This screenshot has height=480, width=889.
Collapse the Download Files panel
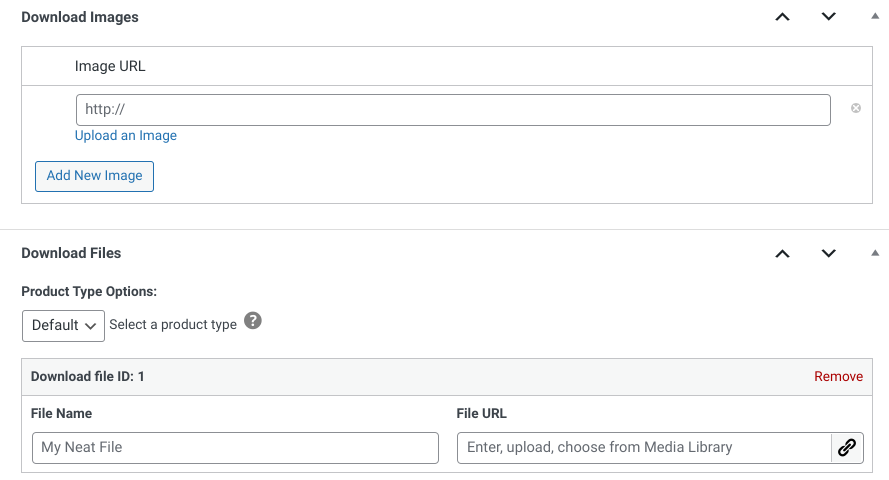coord(875,253)
